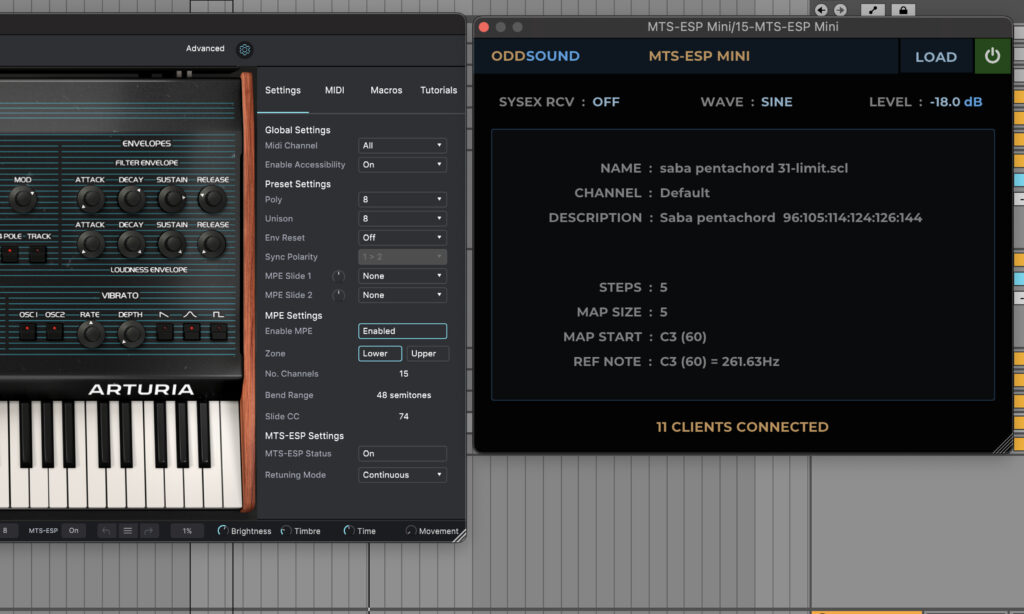Viewport: 1024px width, 614px height.
Task: Click the ODDSOUND logo
Action: click(x=536, y=56)
